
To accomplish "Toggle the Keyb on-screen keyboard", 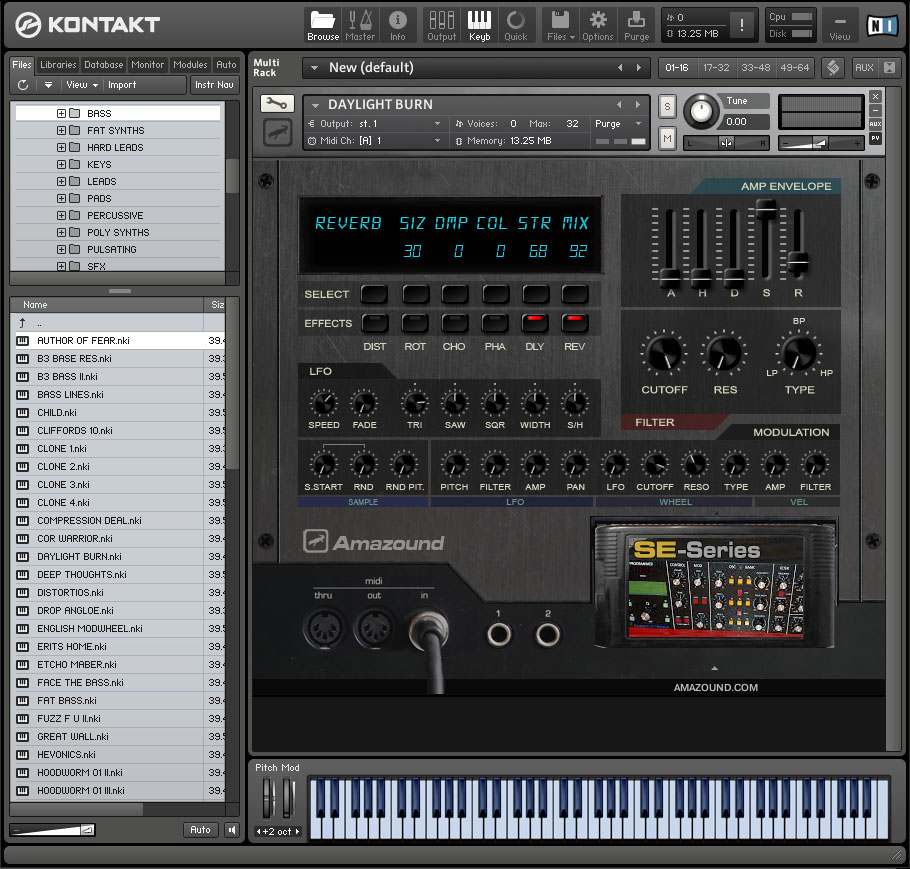I will 479,26.
